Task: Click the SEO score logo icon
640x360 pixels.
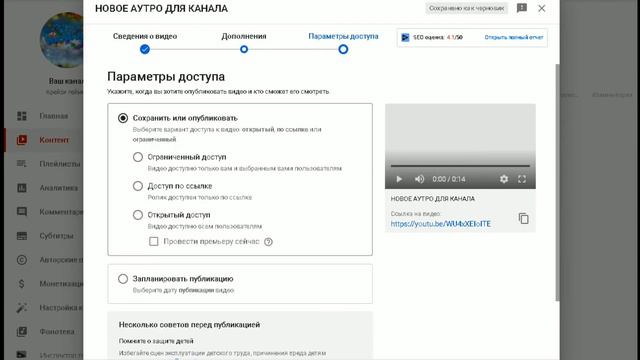Action: 405,37
